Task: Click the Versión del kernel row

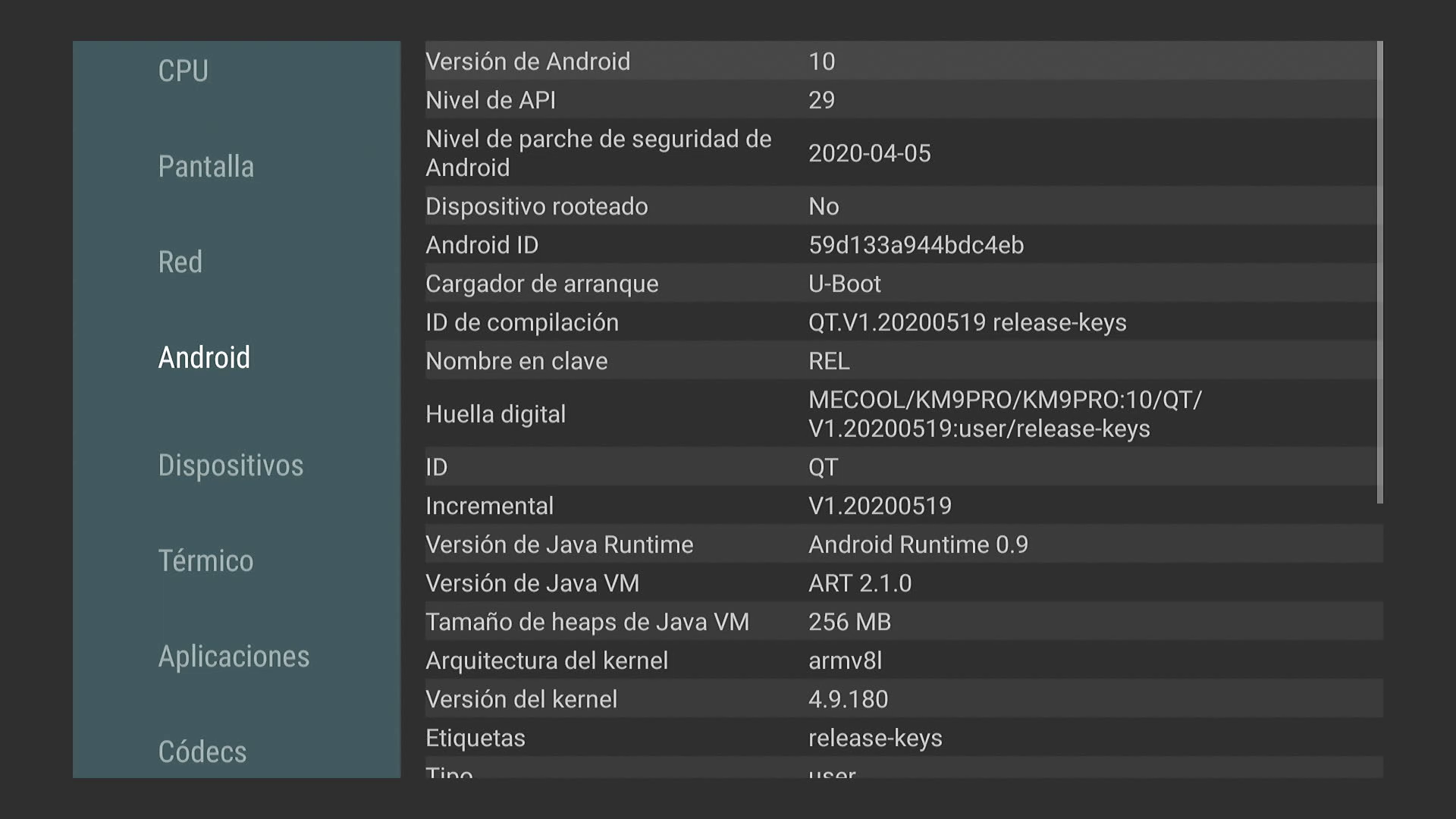Action: 901,699
